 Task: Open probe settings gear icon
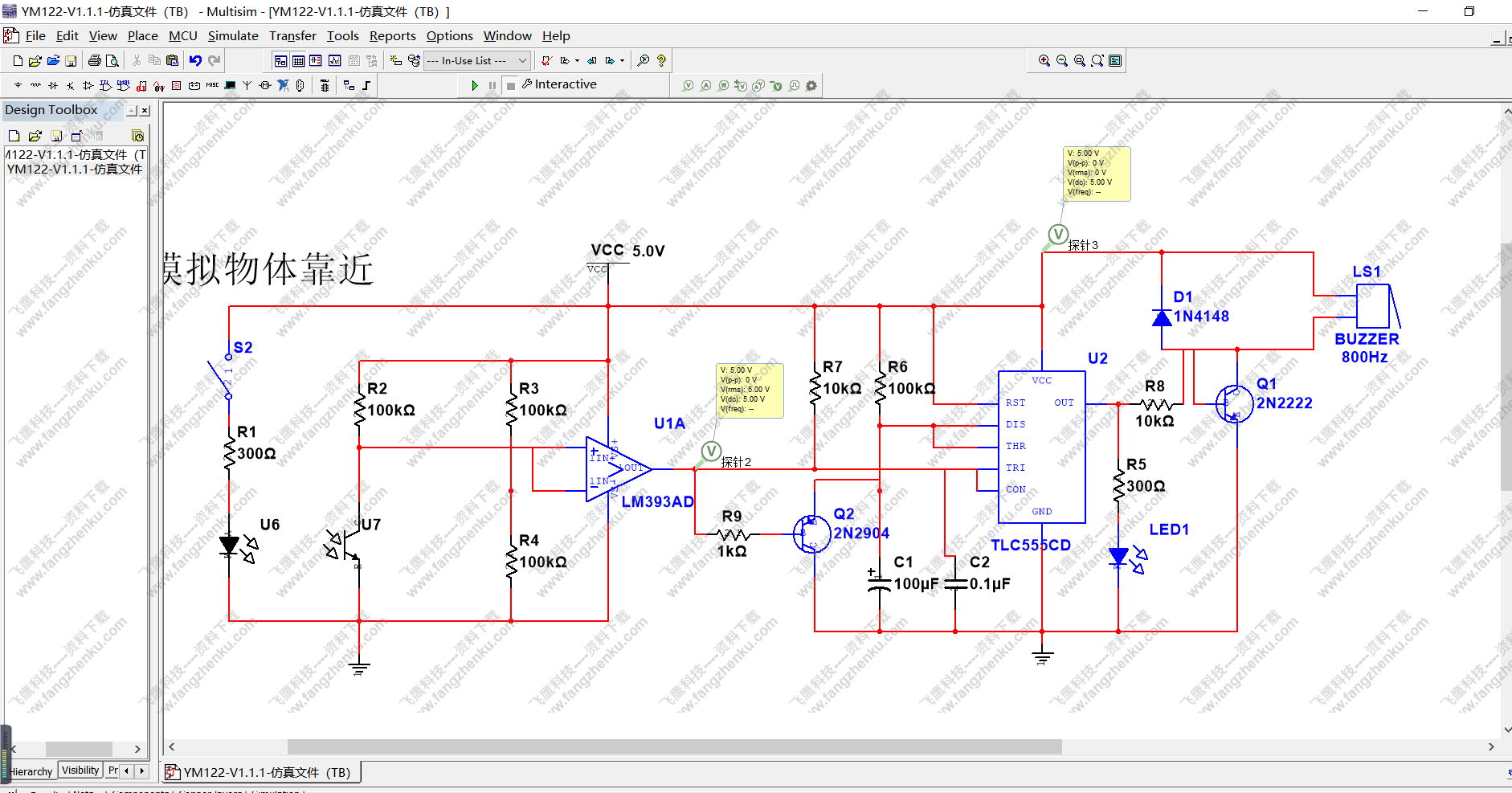pos(811,85)
